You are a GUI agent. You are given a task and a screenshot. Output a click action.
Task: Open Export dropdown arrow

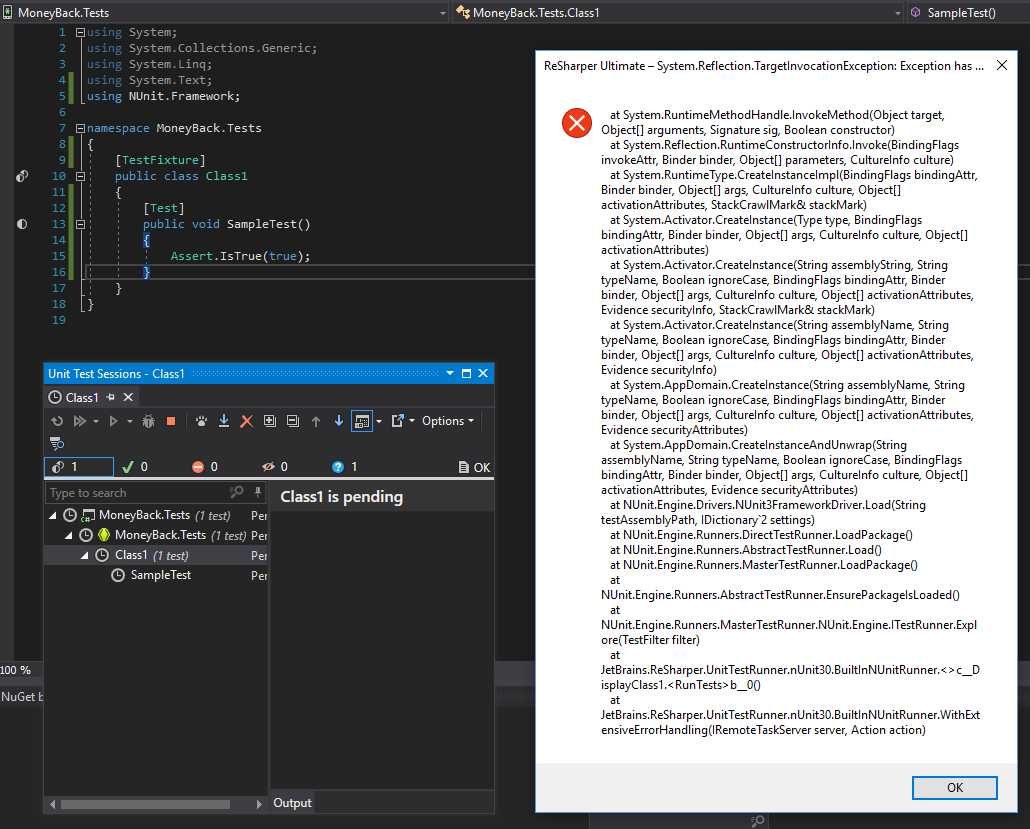coord(412,421)
